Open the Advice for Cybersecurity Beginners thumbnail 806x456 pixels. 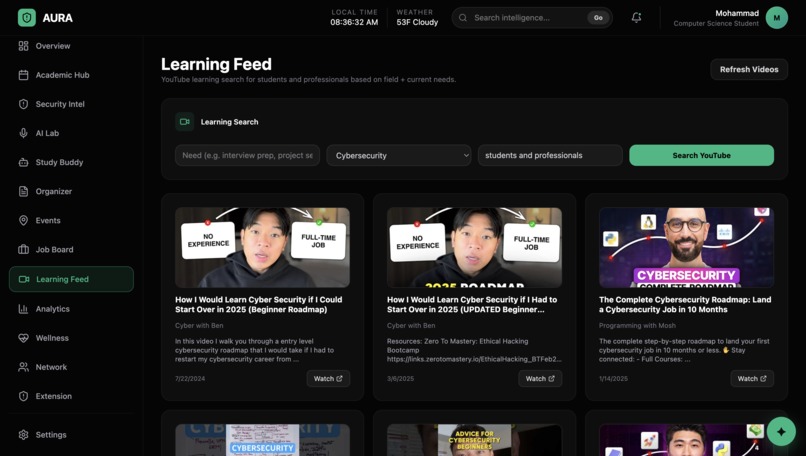(474, 440)
